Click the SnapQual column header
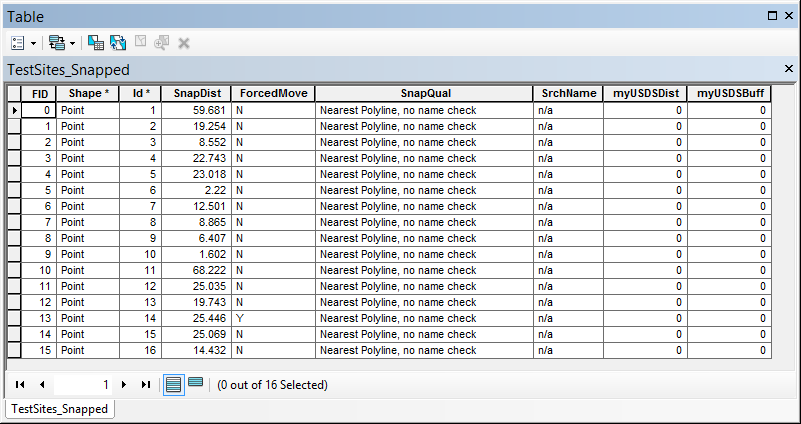 point(425,93)
